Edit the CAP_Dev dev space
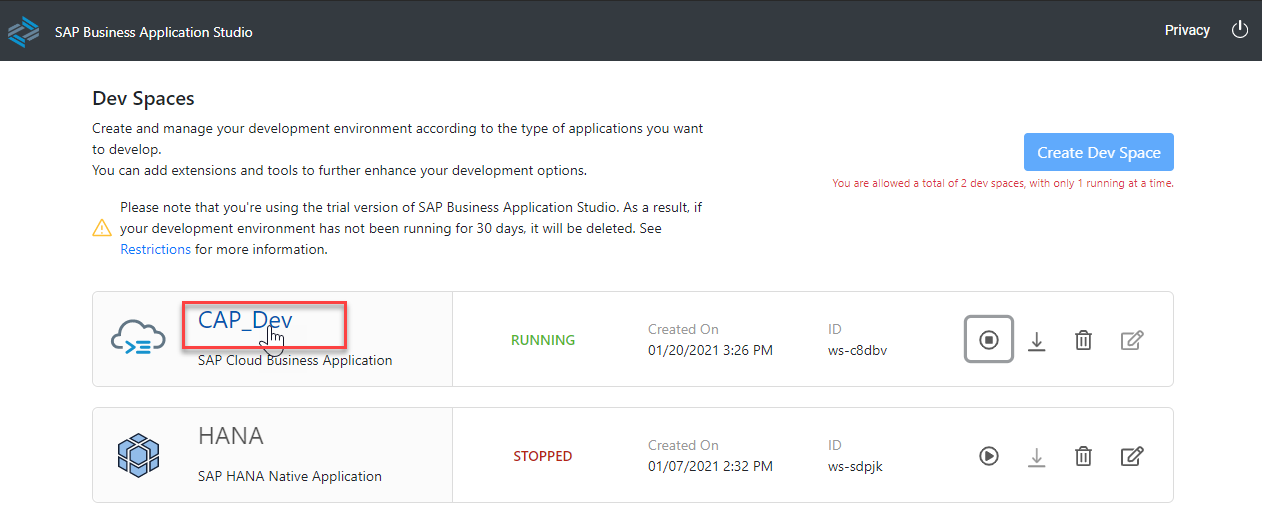Screen dimensions: 1262x517 [1132, 340]
